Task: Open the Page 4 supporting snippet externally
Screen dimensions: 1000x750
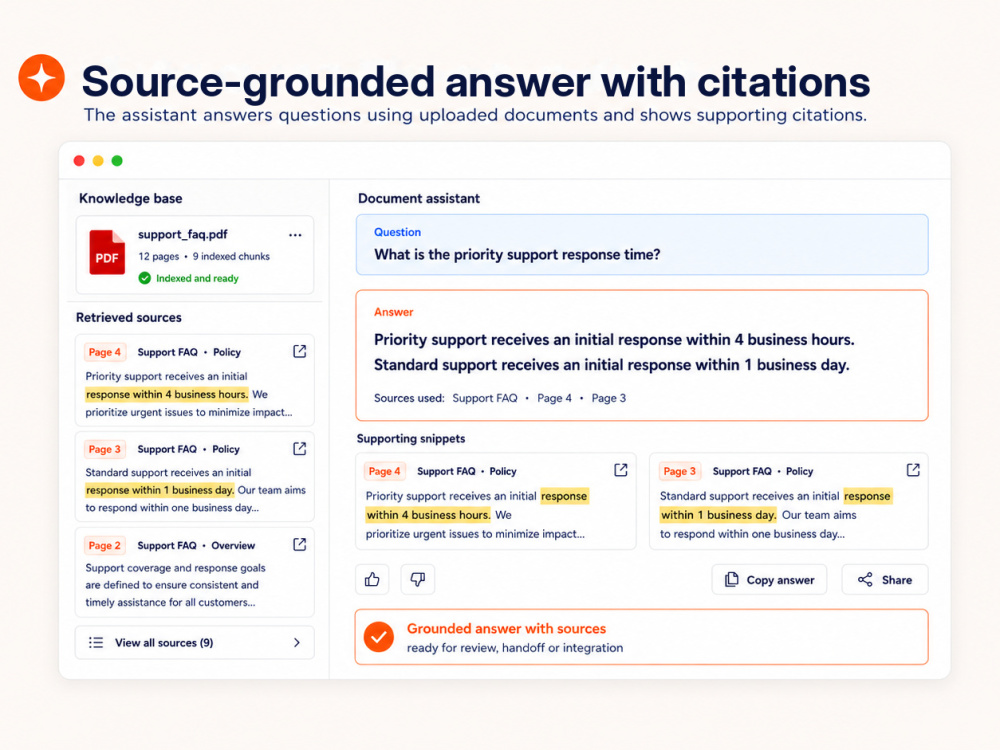Action: coord(621,470)
